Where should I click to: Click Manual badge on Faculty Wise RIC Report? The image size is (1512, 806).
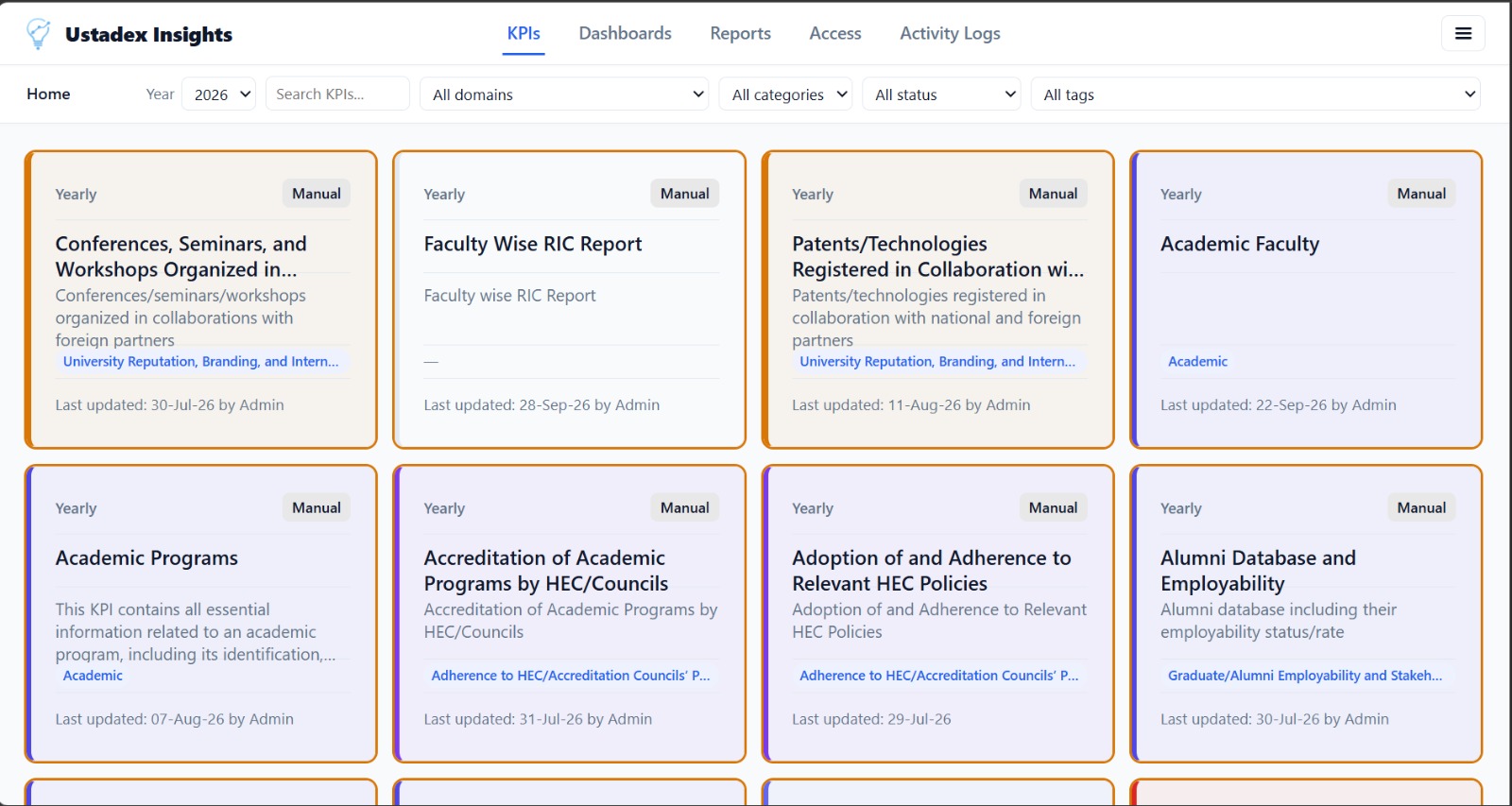pyautogui.click(x=684, y=193)
